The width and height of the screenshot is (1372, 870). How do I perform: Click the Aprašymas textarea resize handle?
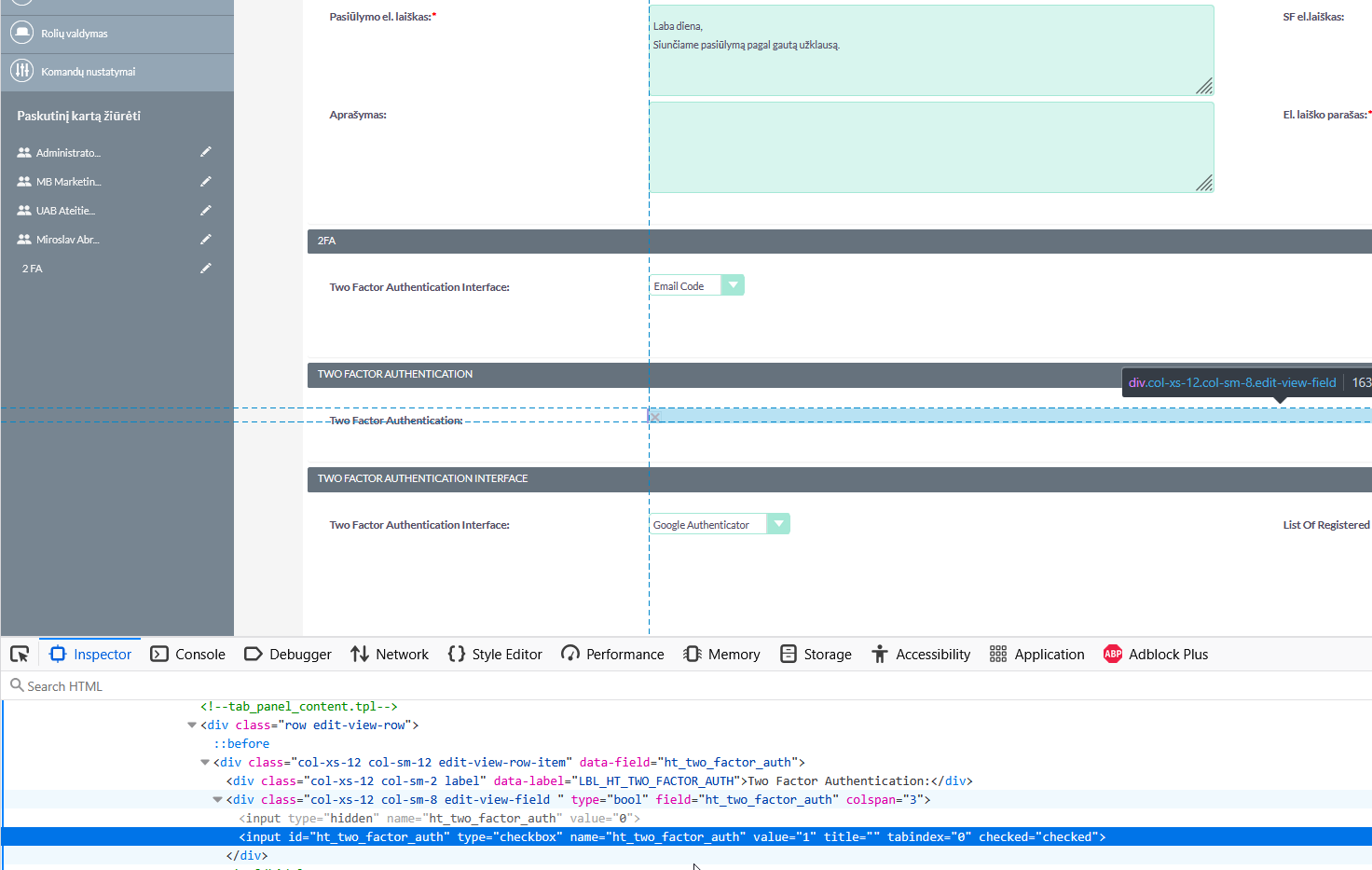coord(1204,183)
